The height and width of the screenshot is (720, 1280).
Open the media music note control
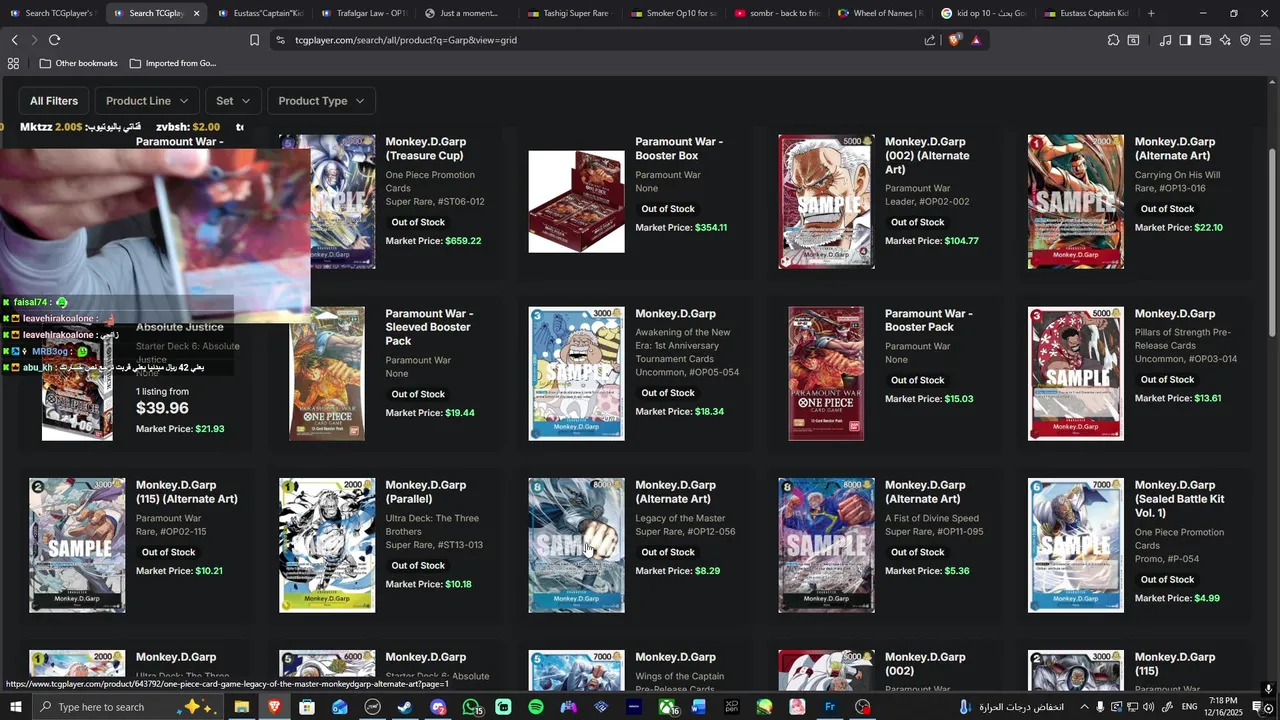1165,40
